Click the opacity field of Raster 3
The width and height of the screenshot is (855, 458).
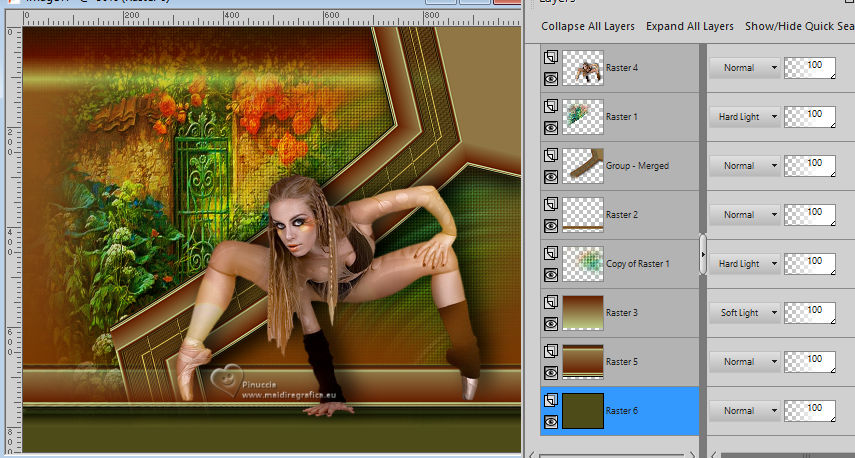click(810, 313)
